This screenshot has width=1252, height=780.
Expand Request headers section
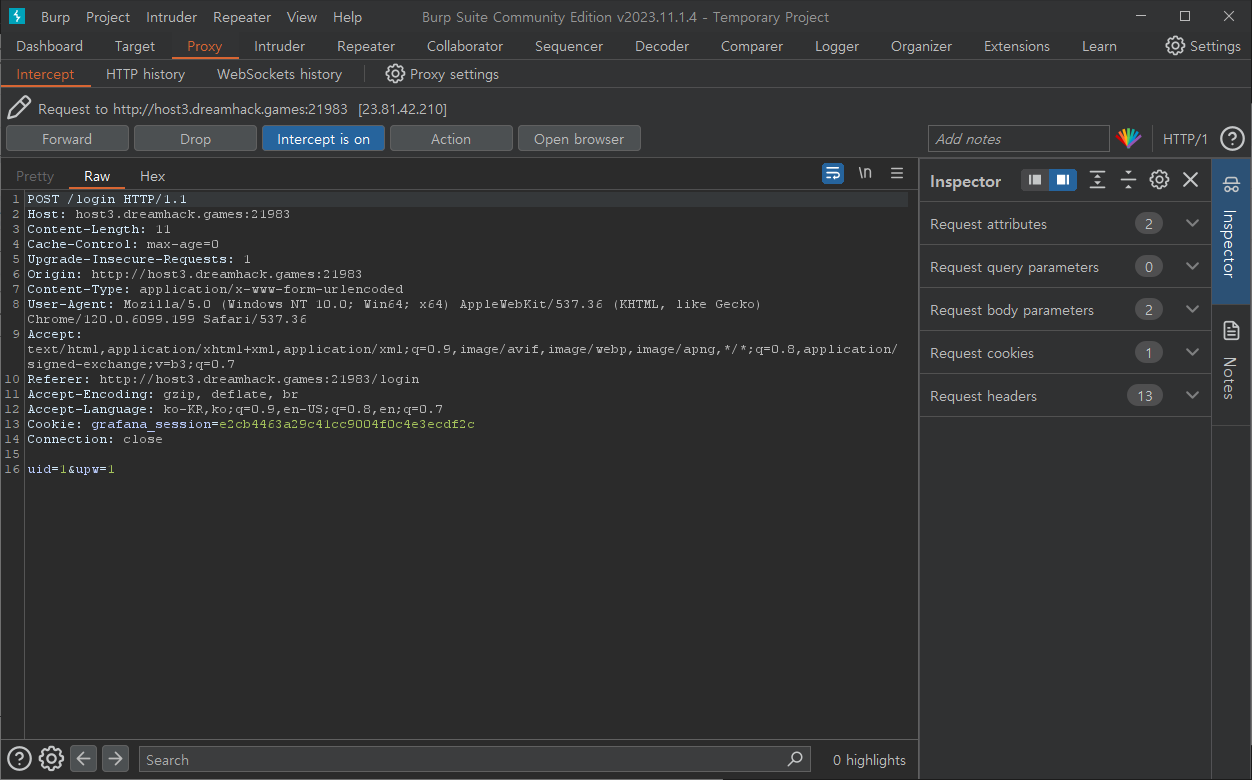(1192, 396)
